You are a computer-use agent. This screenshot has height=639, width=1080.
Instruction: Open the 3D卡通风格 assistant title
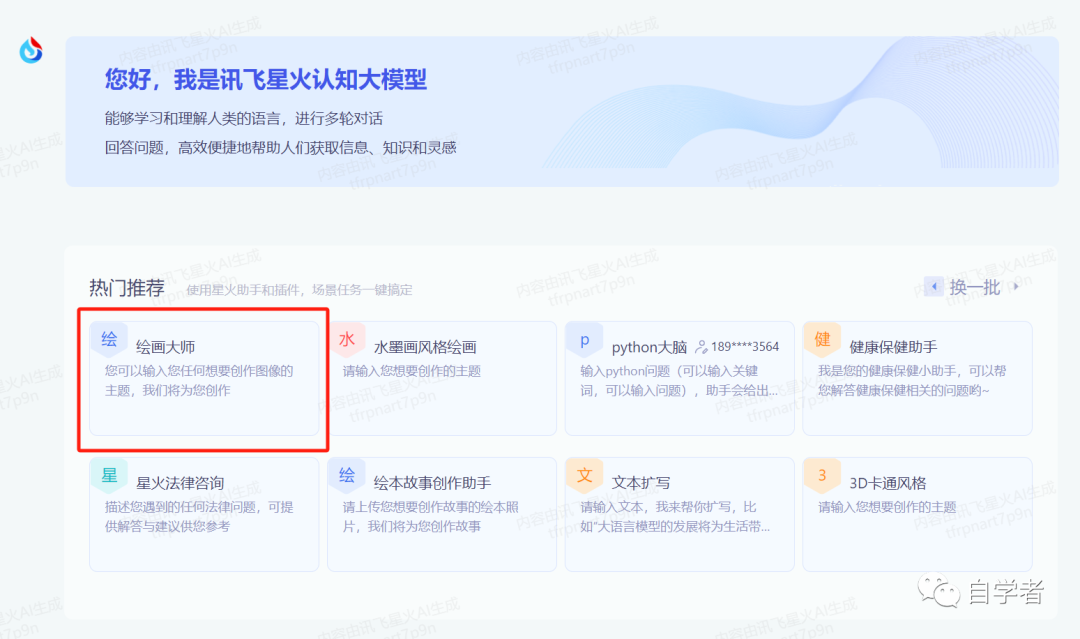pyautogui.click(x=888, y=483)
